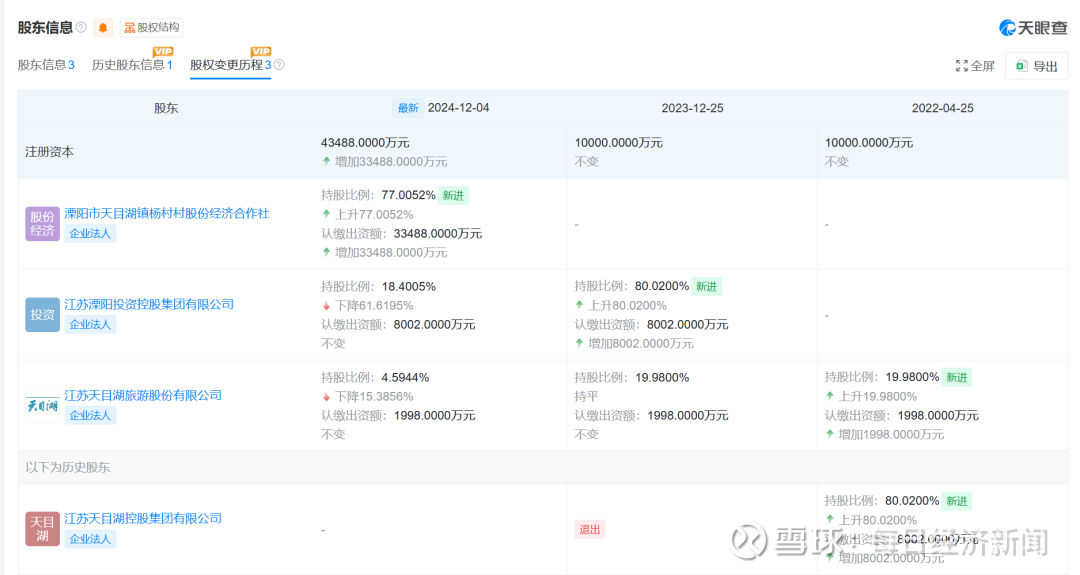Open 溧阳市天目湖镇杨村村股份经济合作社 link
This screenshot has height=575, width=1080.
click(x=167, y=213)
